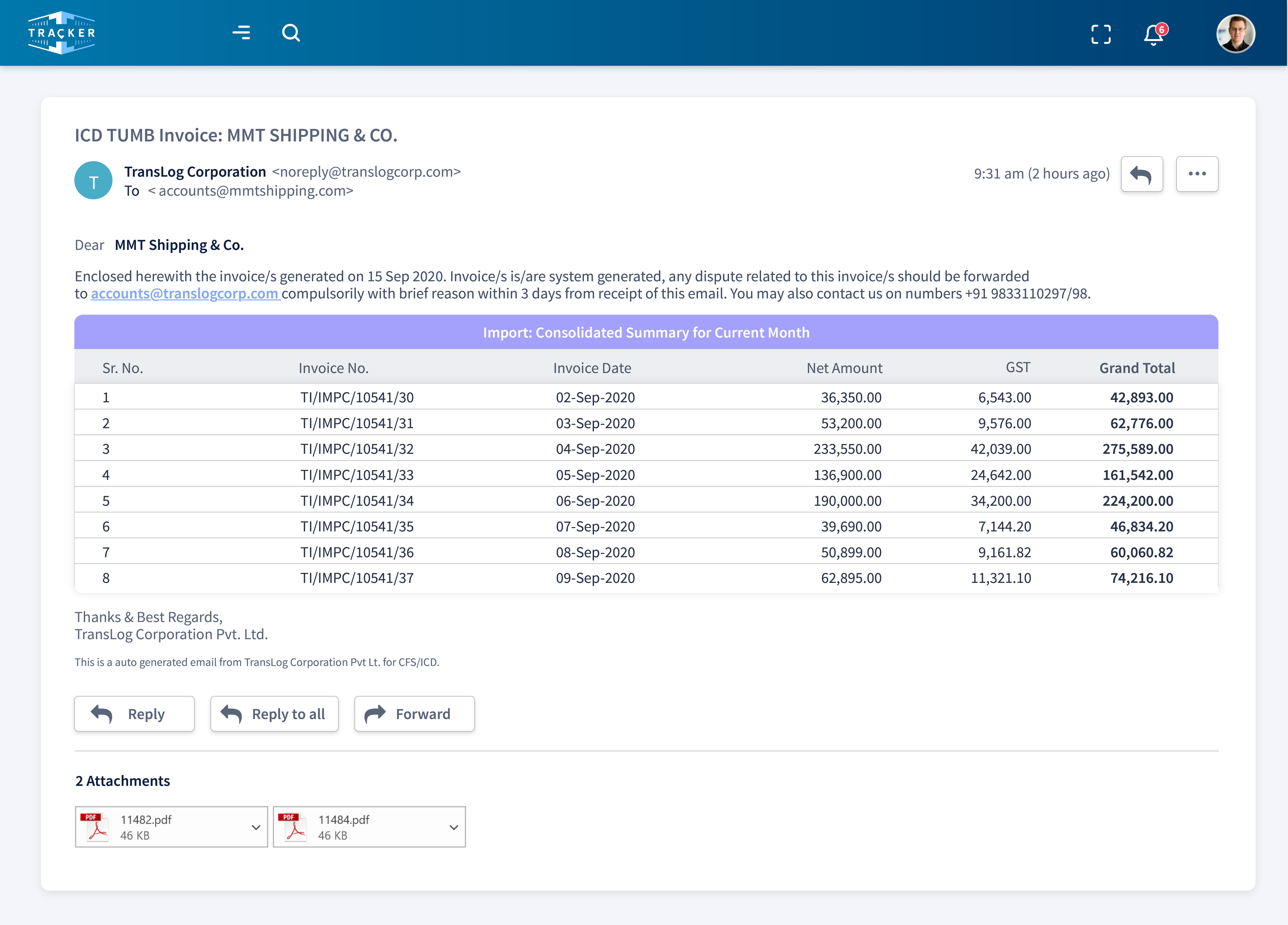Click the timestamp 9:31 am (2 hours ago)

coord(1042,174)
